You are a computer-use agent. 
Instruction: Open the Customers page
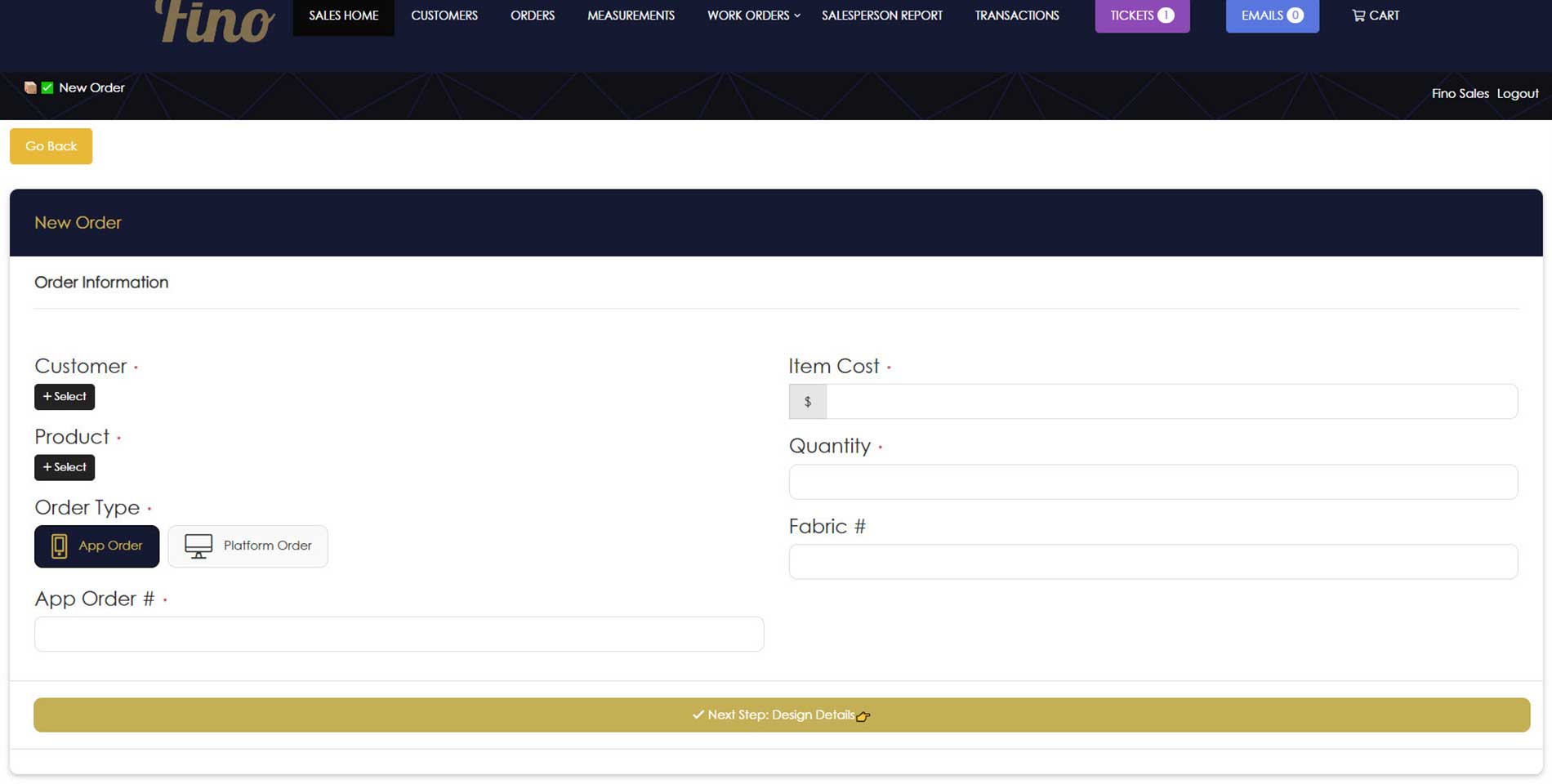[444, 16]
